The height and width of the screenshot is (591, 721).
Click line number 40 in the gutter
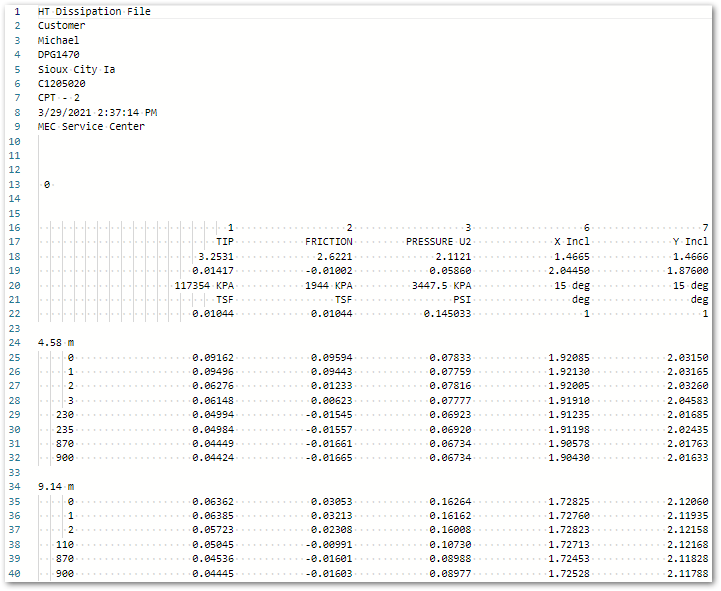coord(15,573)
